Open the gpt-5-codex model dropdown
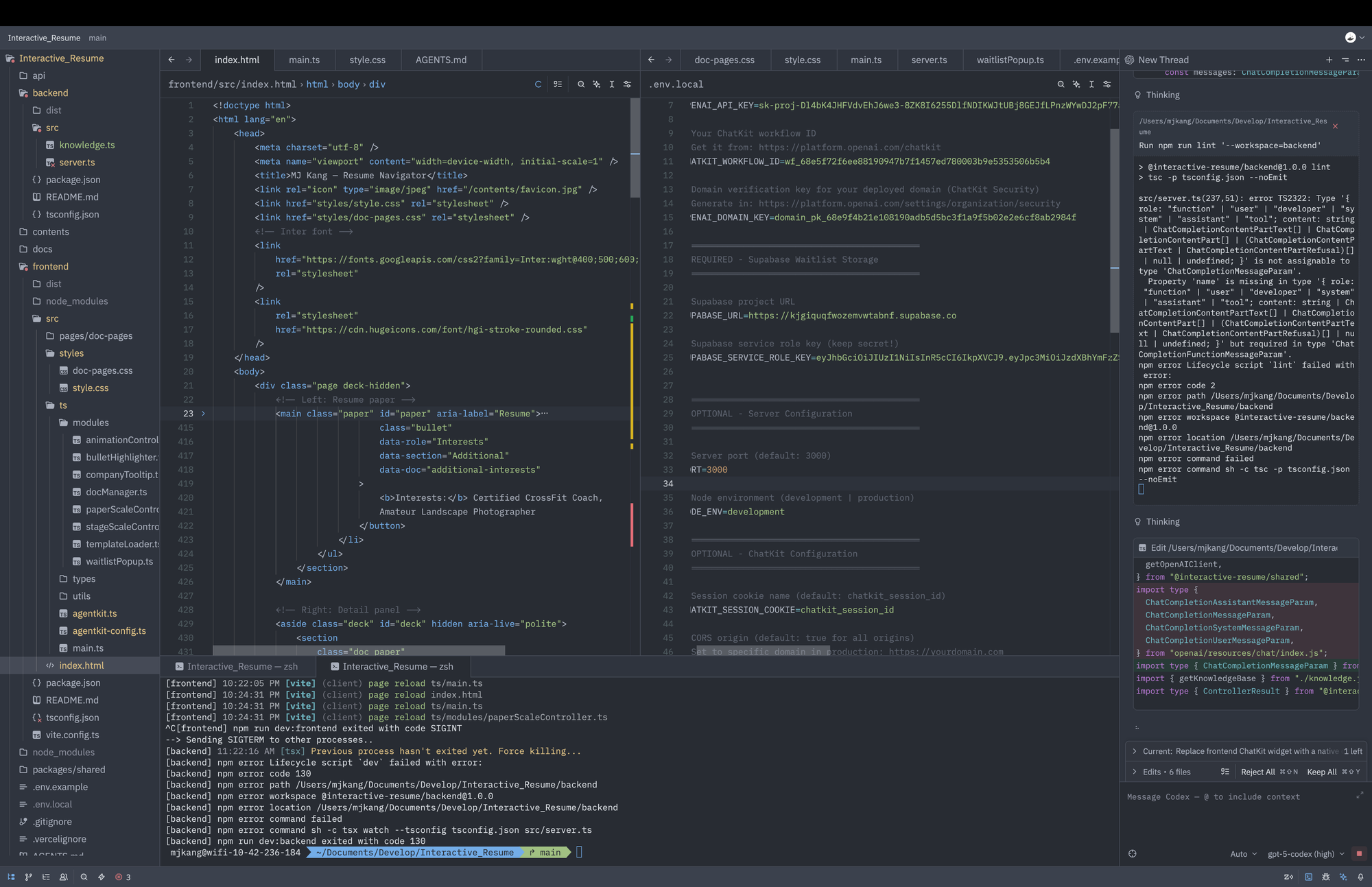The height and width of the screenshot is (887, 1372). coord(1305,854)
